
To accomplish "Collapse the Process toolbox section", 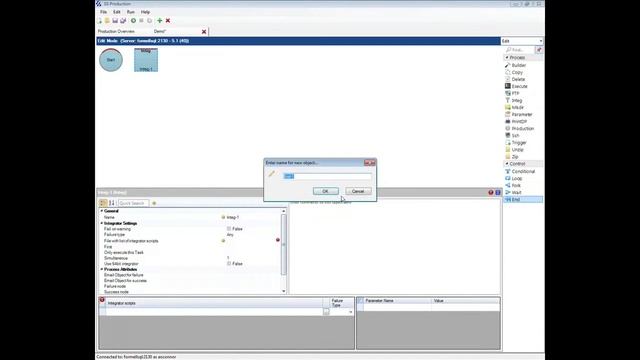I will [507, 58].
